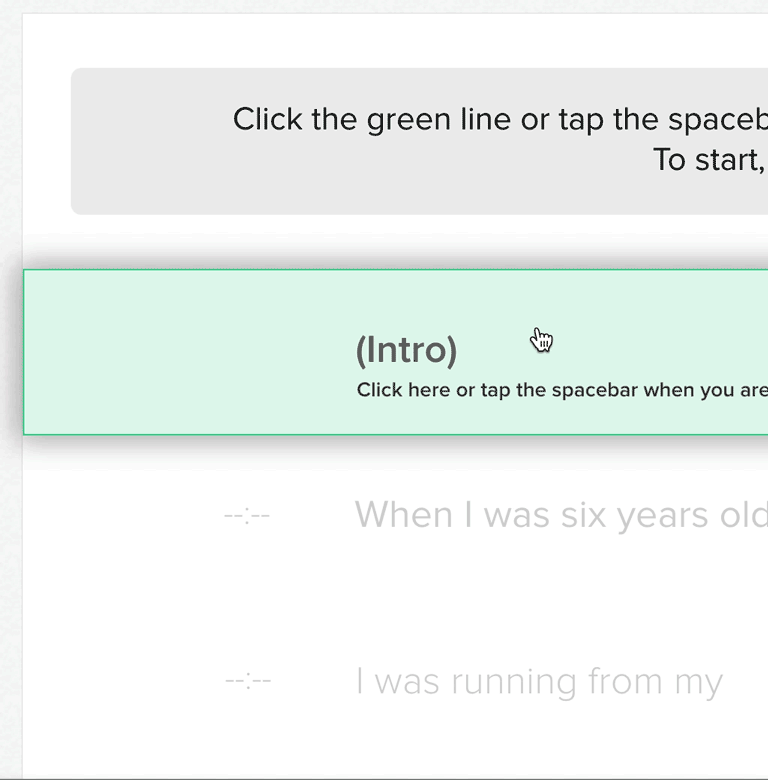768x780 pixels.
Task: Click the gray instruction banner
Action: 150,141
